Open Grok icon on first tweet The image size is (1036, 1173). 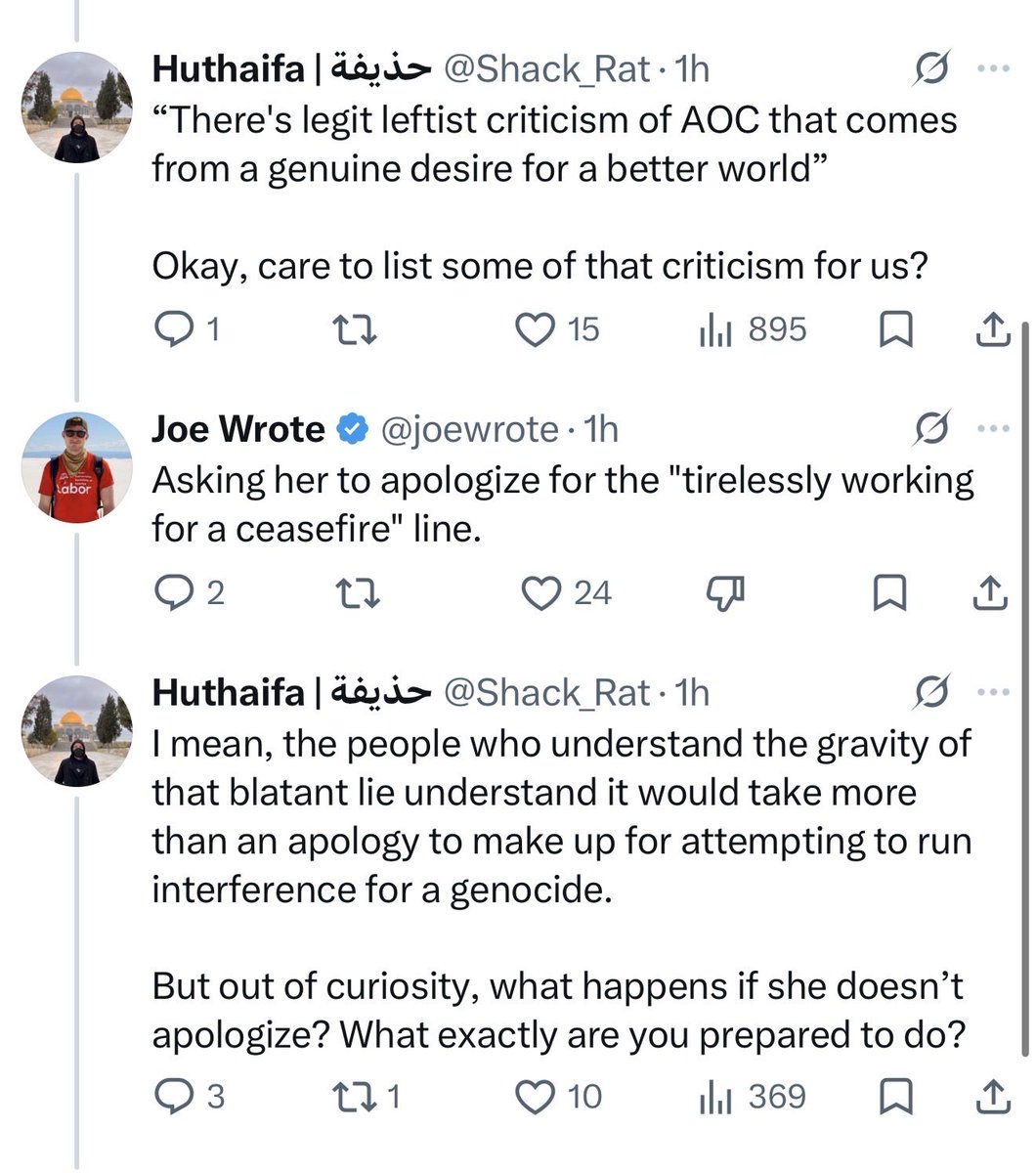(x=931, y=68)
